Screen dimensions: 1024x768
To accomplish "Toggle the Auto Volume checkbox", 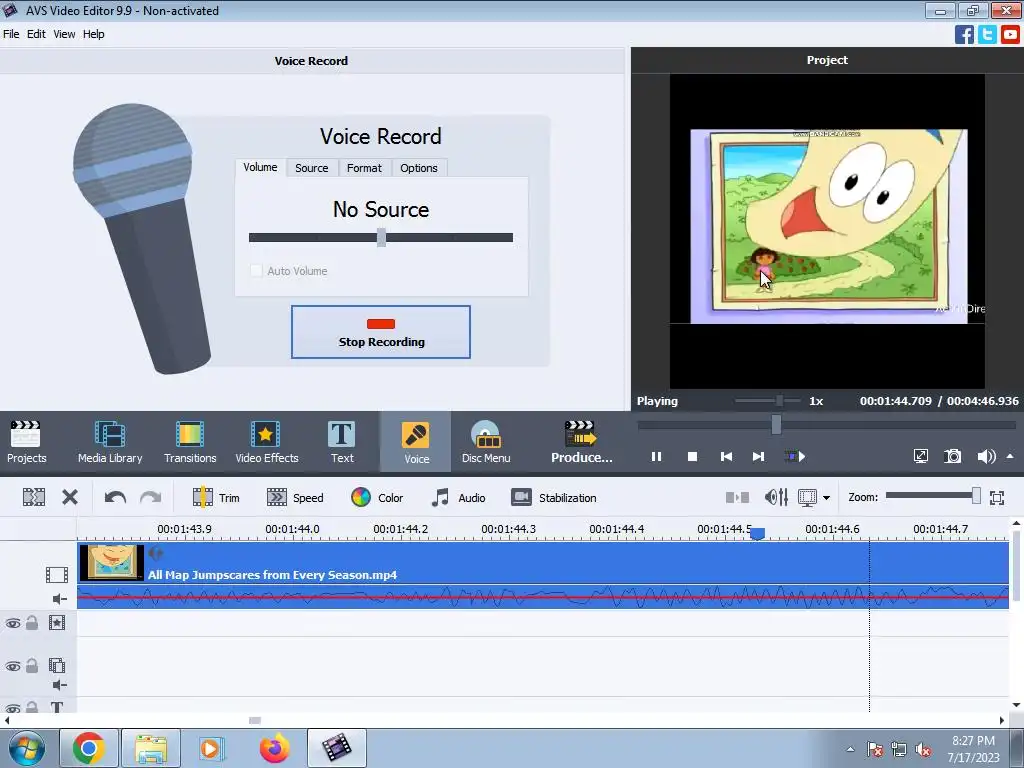I will (x=256, y=270).
